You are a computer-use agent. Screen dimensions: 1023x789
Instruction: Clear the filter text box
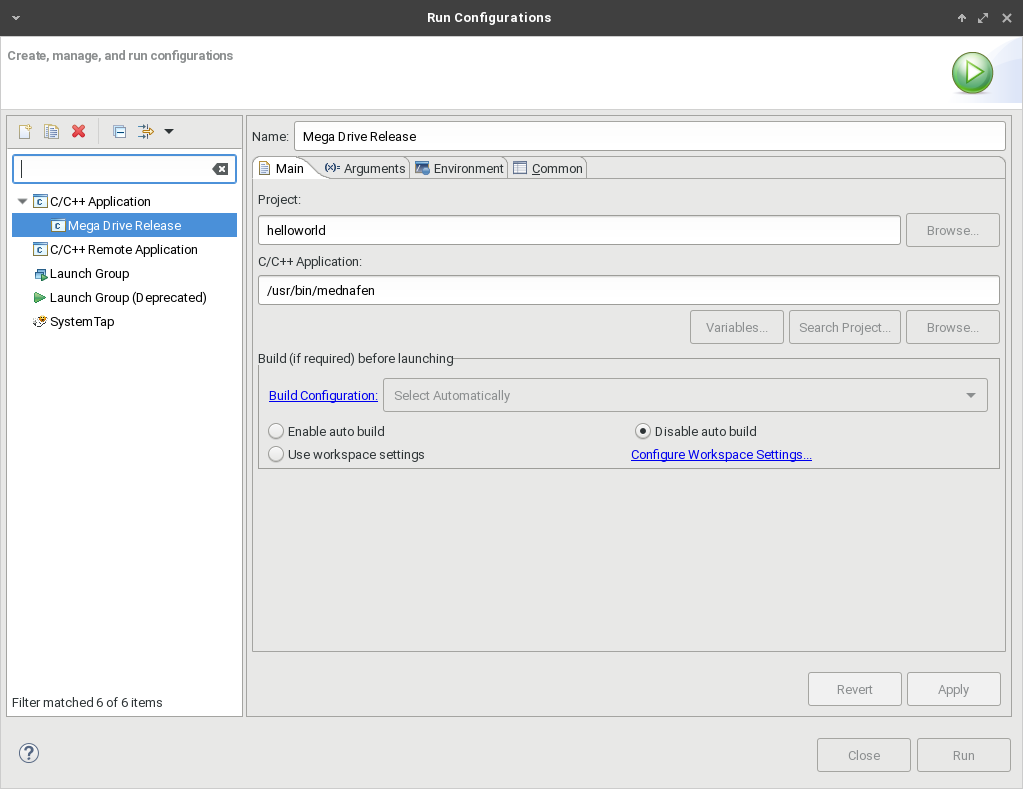220,169
